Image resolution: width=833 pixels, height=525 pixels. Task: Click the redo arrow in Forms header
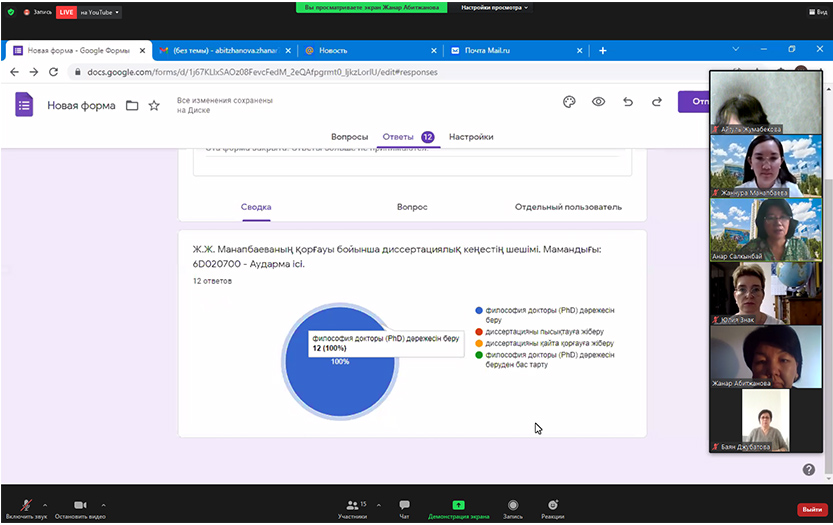(x=657, y=102)
